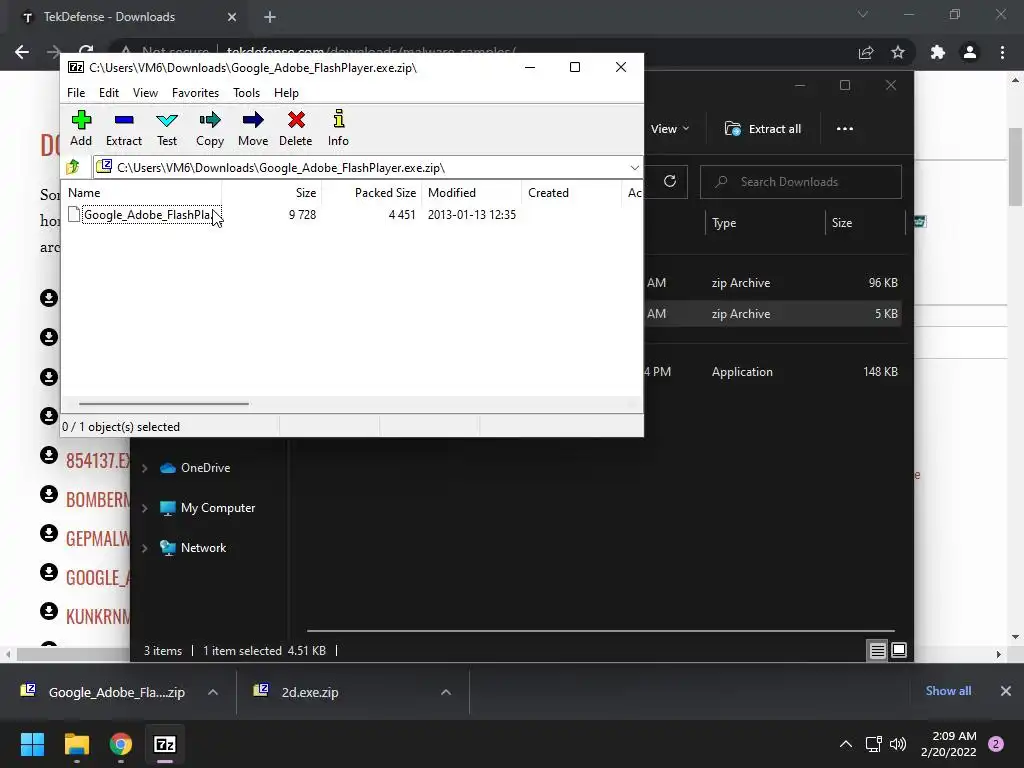The image size is (1024, 768).
Task: Open the File menu in 7-Zip
Action: pyautogui.click(x=76, y=93)
